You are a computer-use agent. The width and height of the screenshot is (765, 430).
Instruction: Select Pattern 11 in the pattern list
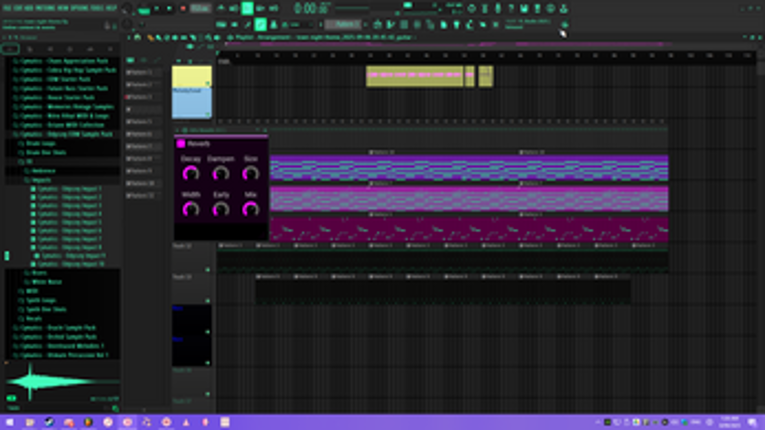tap(142, 195)
